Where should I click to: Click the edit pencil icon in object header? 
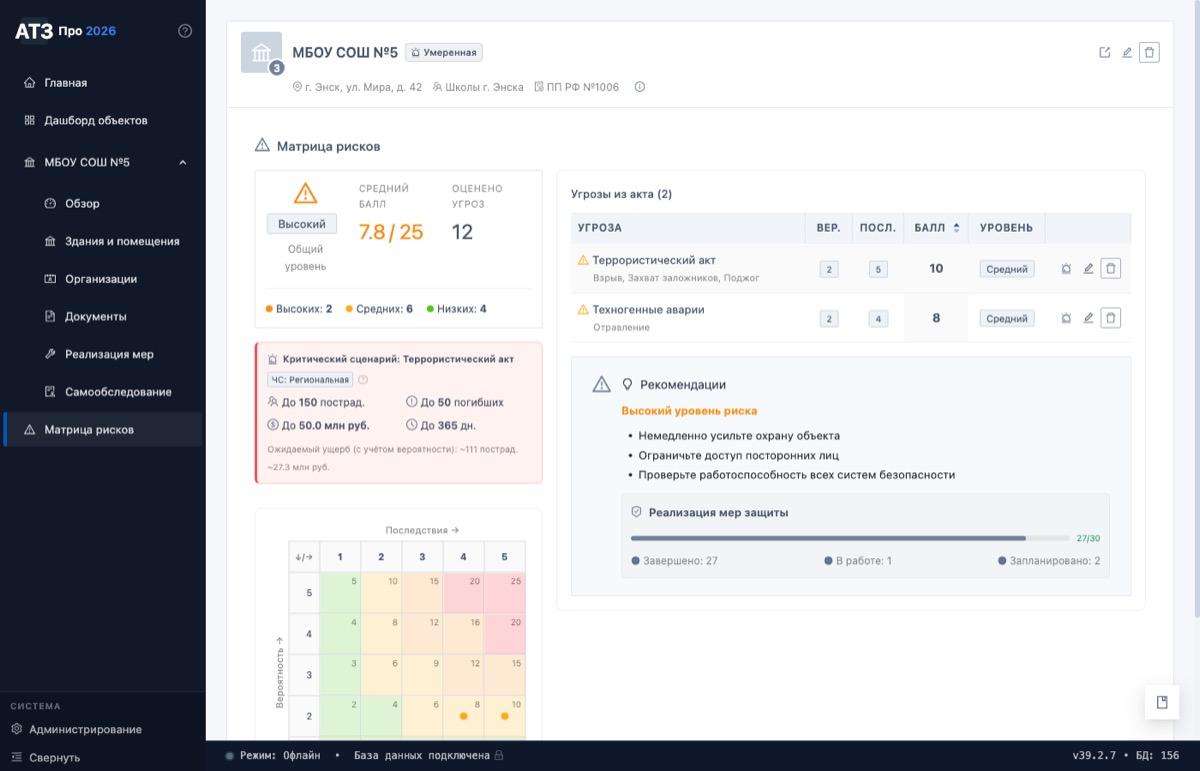1127,53
